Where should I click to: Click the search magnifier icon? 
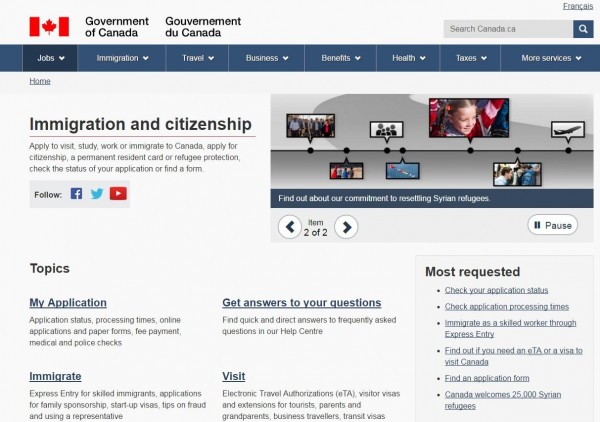(583, 29)
